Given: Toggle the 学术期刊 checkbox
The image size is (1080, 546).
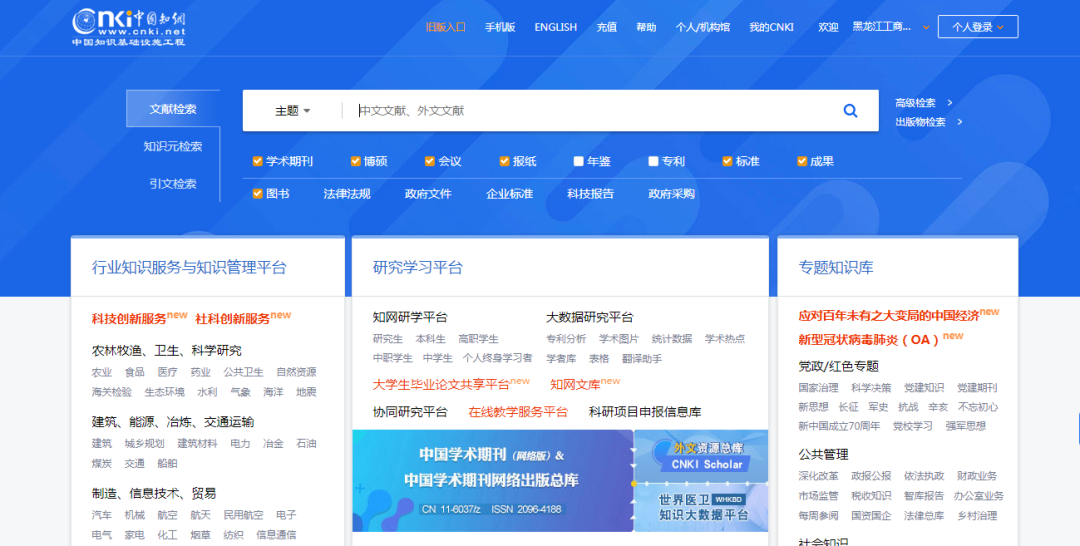Looking at the screenshot, I should point(258,161).
